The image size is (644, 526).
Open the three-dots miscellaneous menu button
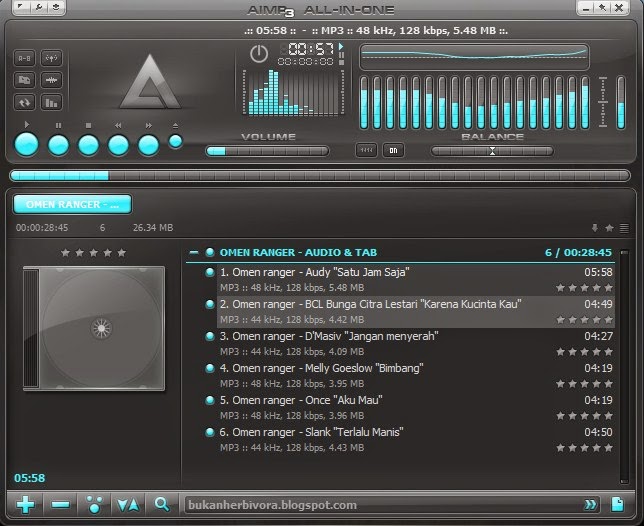[x=94, y=505]
